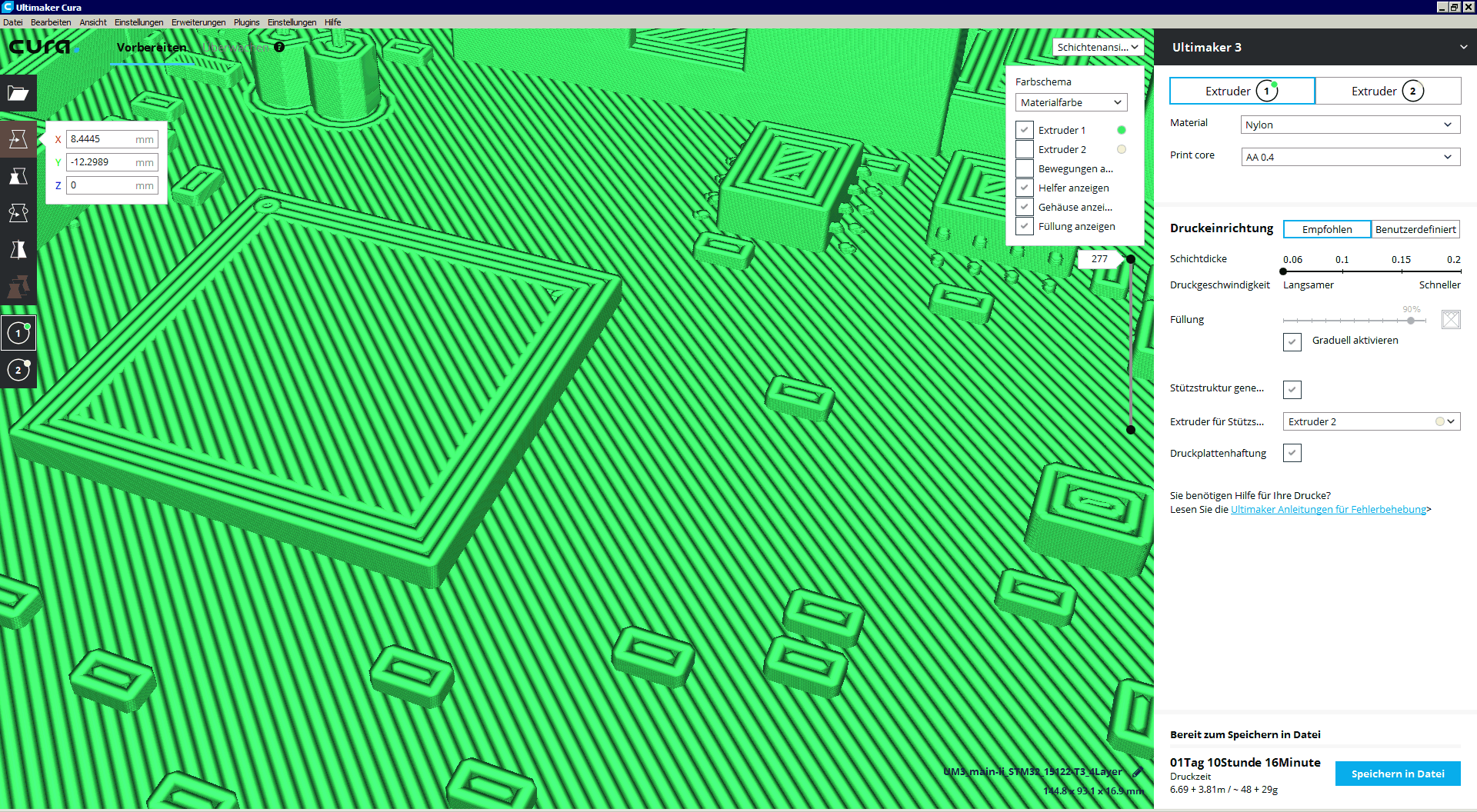Click Speichern in Datei button
The image size is (1477, 812).
click(x=1398, y=774)
